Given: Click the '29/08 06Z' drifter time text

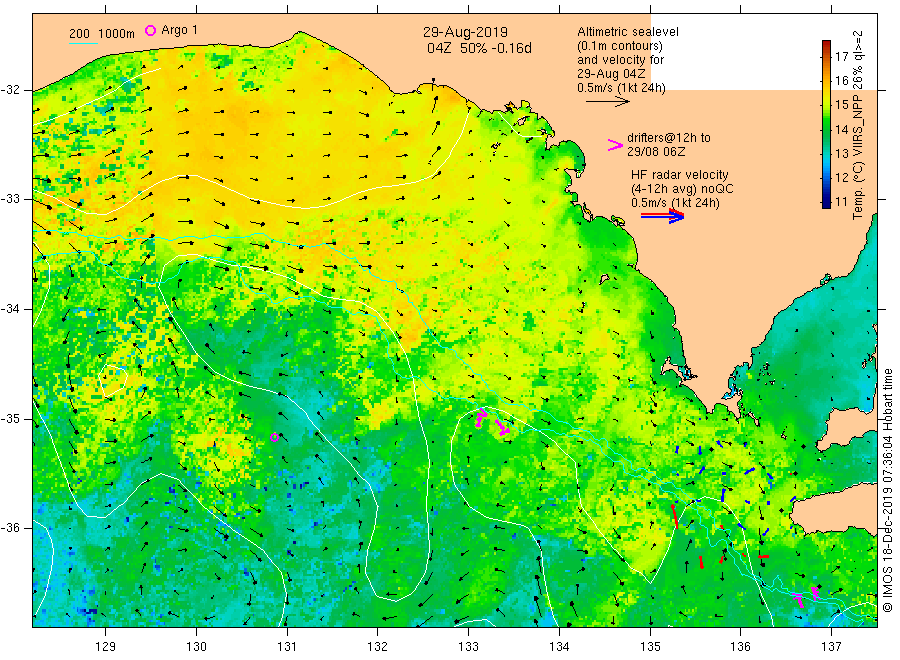Looking at the screenshot, I should click(x=656, y=152).
